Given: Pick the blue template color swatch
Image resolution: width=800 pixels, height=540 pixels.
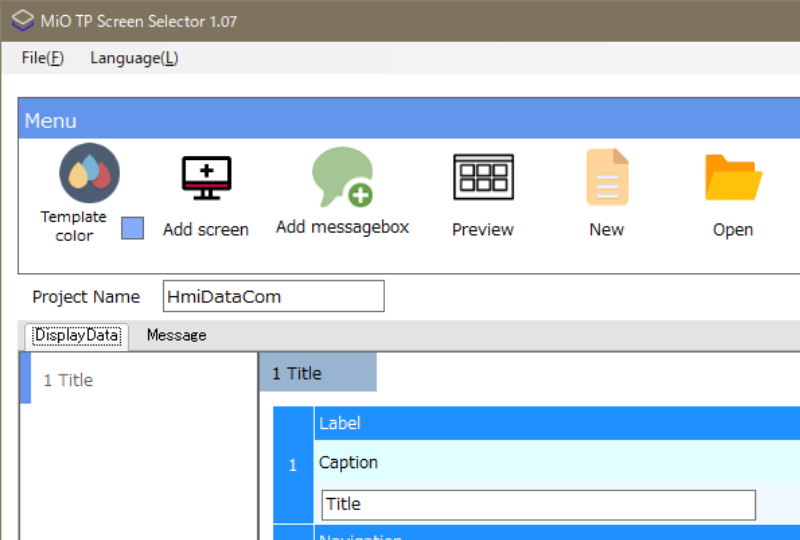Looking at the screenshot, I should (133, 228).
